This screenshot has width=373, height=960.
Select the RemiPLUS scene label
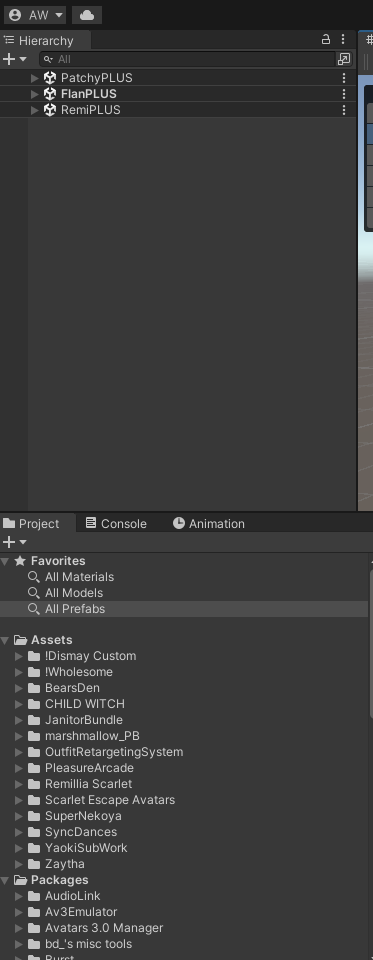tap(91, 110)
